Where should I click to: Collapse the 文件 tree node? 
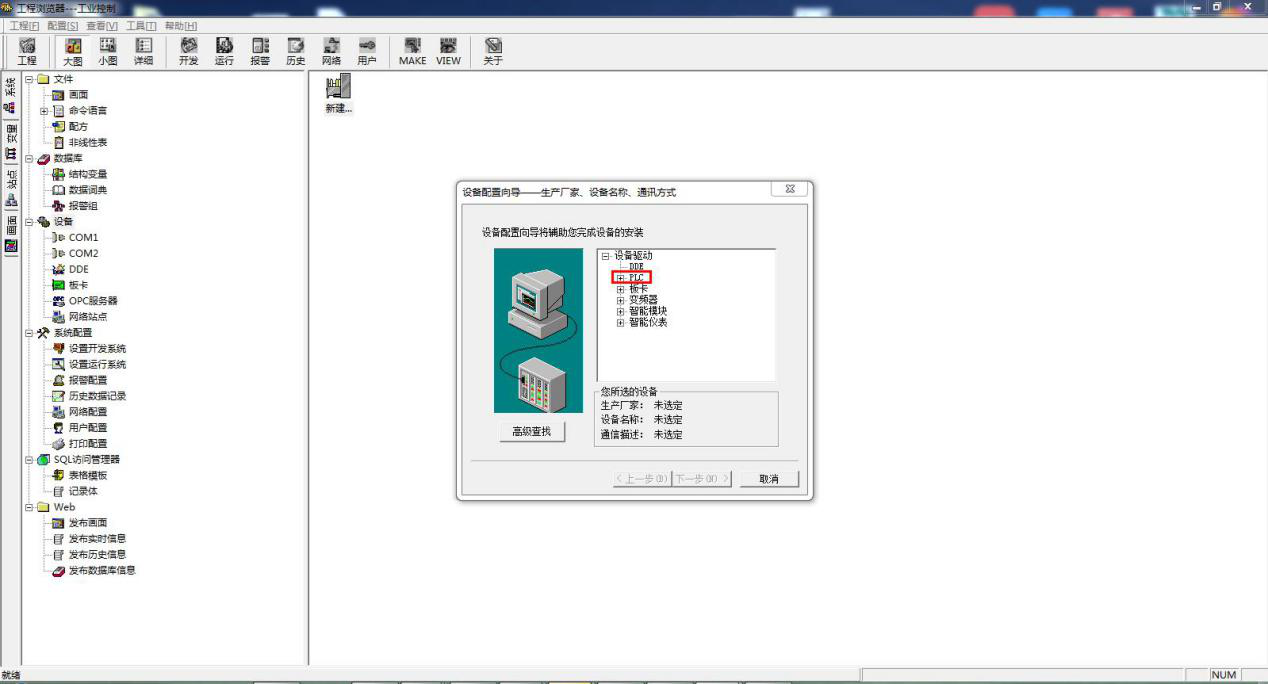coord(29,78)
